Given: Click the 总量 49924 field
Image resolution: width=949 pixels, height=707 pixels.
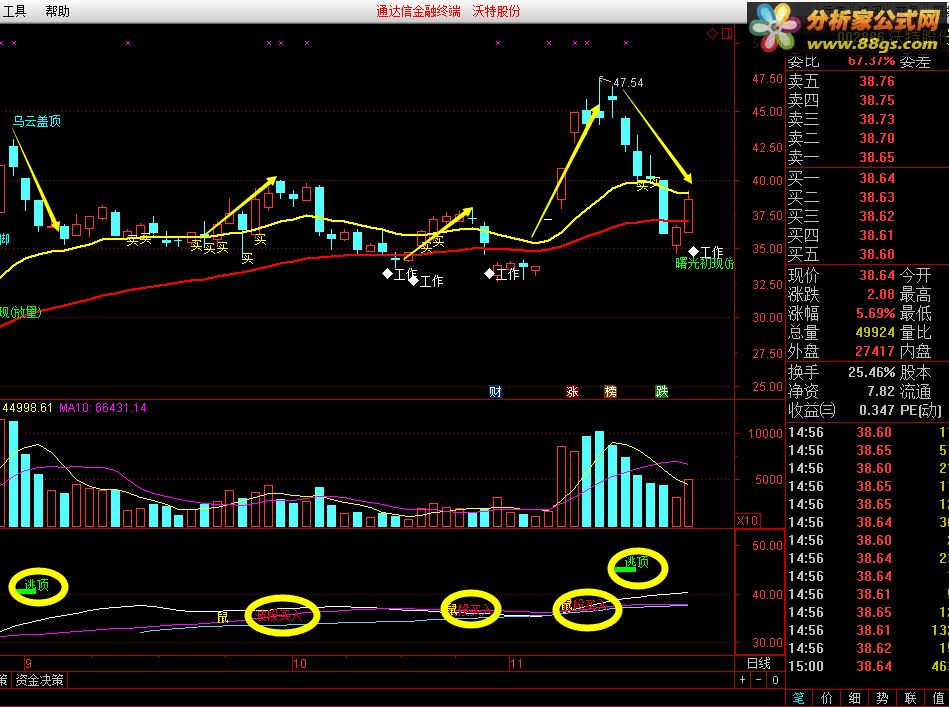Looking at the screenshot, I should pyautogui.click(x=841, y=332).
